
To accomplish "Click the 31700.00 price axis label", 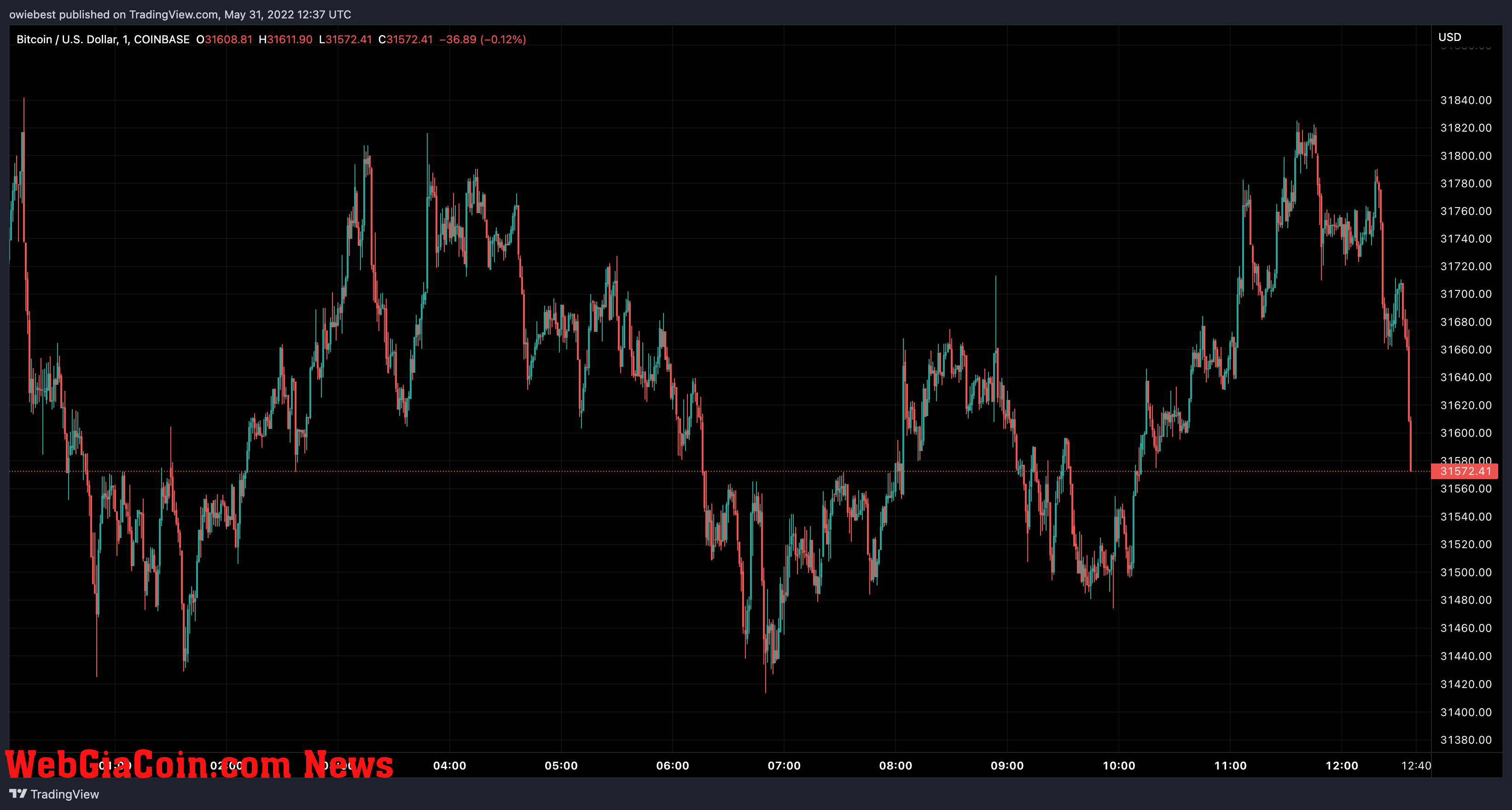I will pyautogui.click(x=1465, y=294).
